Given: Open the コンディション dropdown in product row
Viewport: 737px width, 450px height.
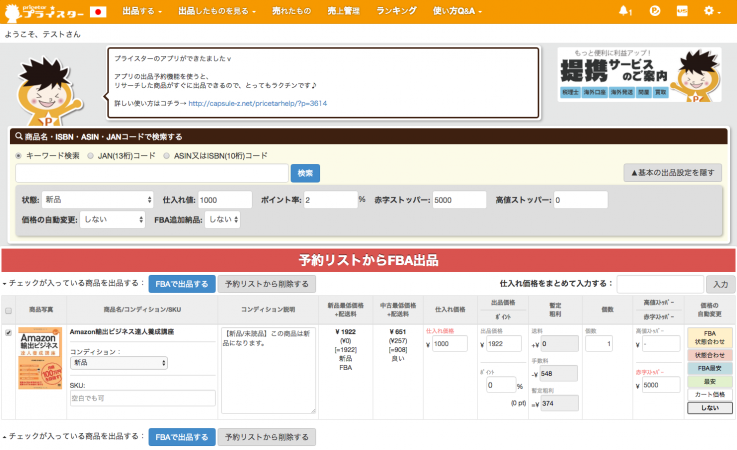Looking at the screenshot, I should coord(119,363).
